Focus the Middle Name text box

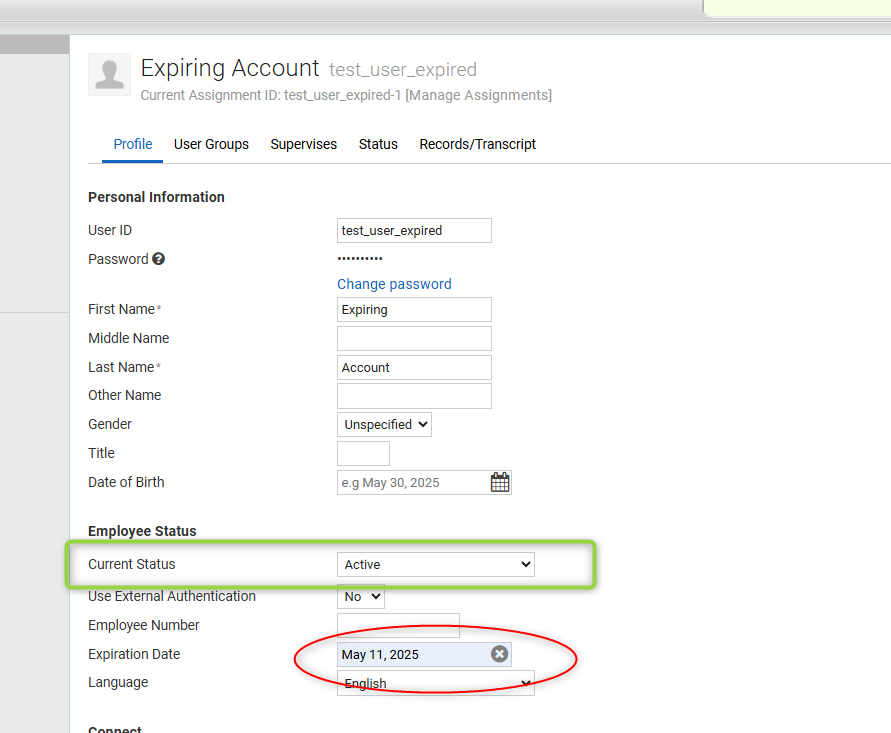[414, 339]
